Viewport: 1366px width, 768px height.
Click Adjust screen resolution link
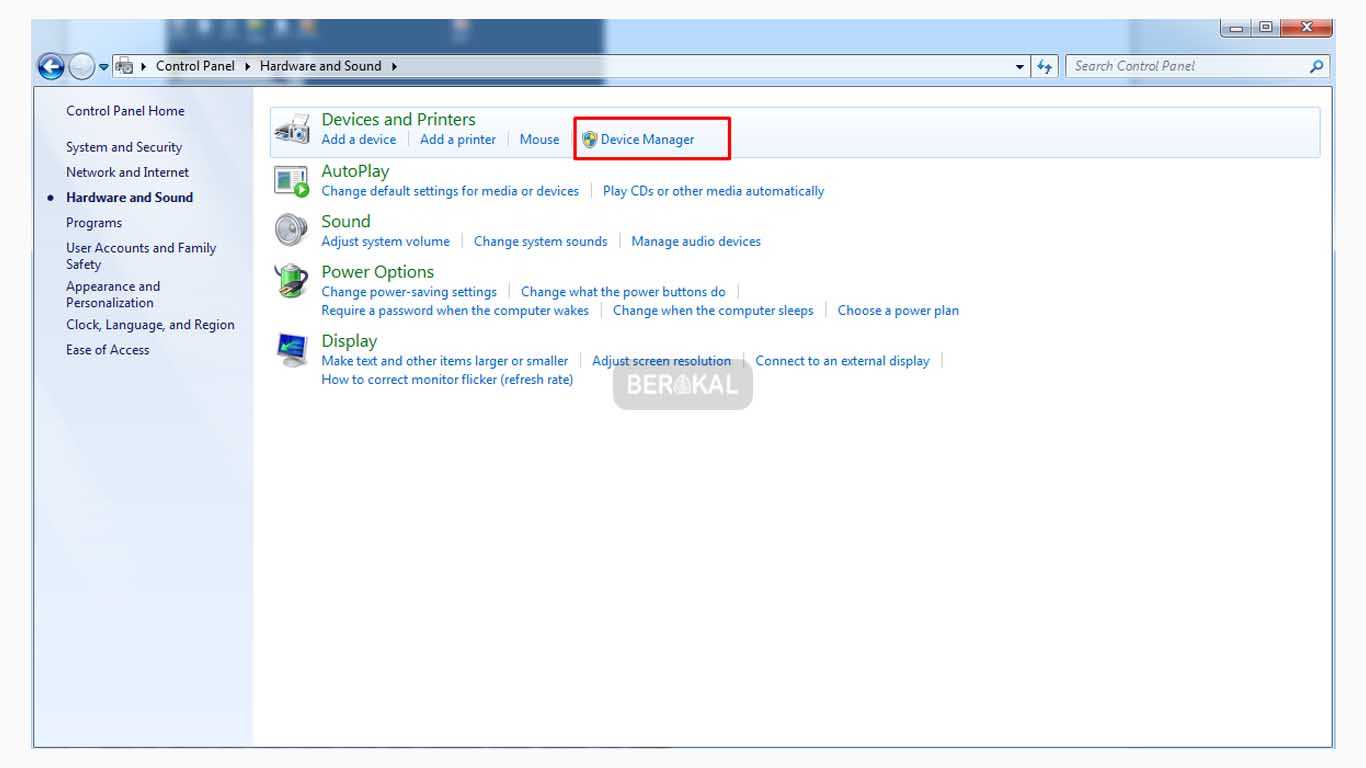[x=661, y=361]
